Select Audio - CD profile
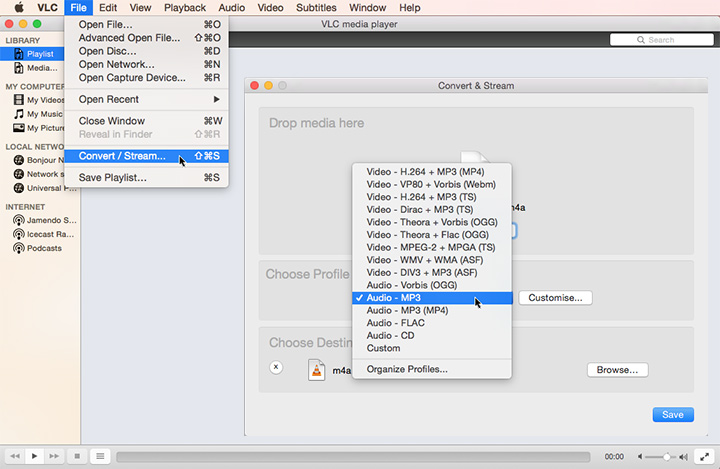Screen dimensions: 720x469 click(x=432, y=336)
